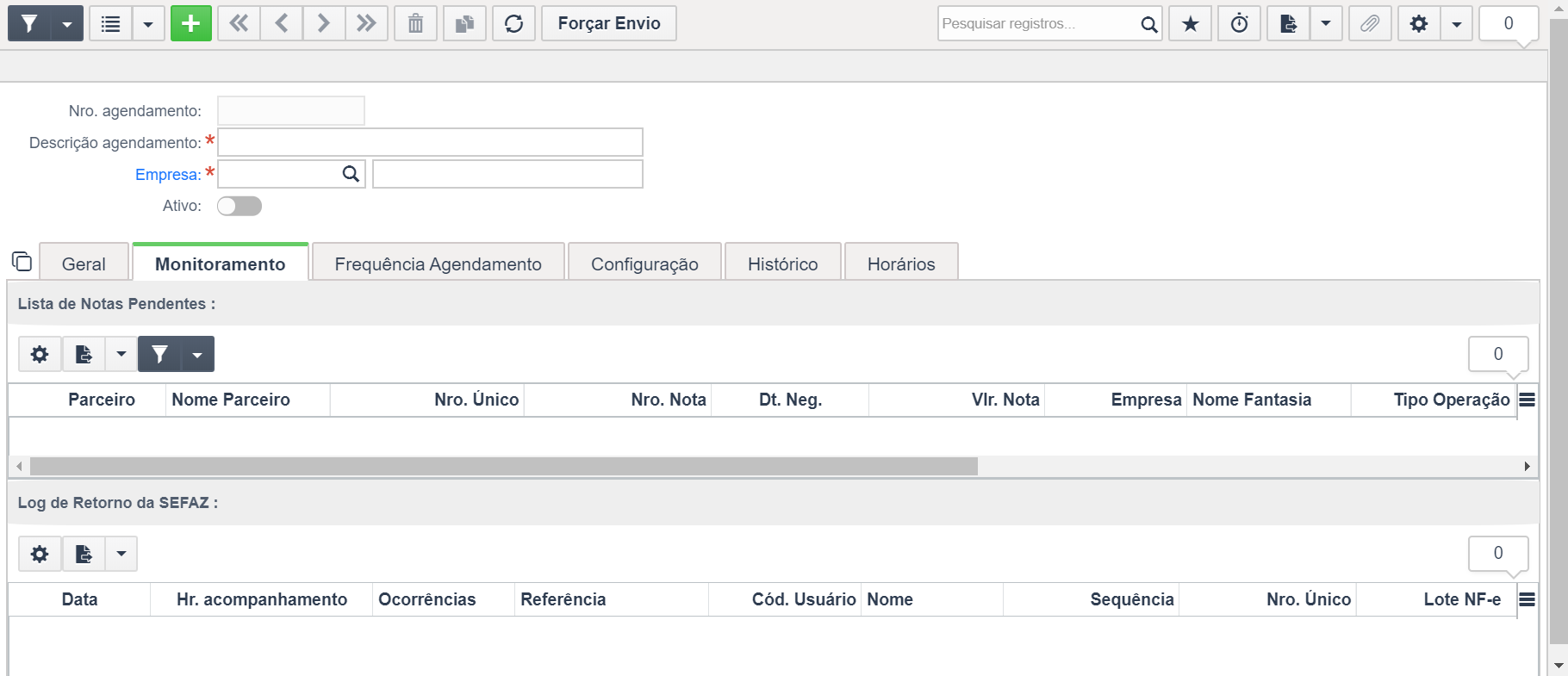Open the filter dropdown in Notas Pendentes toolbar
The height and width of the screenshot is (676, 1568).
(197, 354)
